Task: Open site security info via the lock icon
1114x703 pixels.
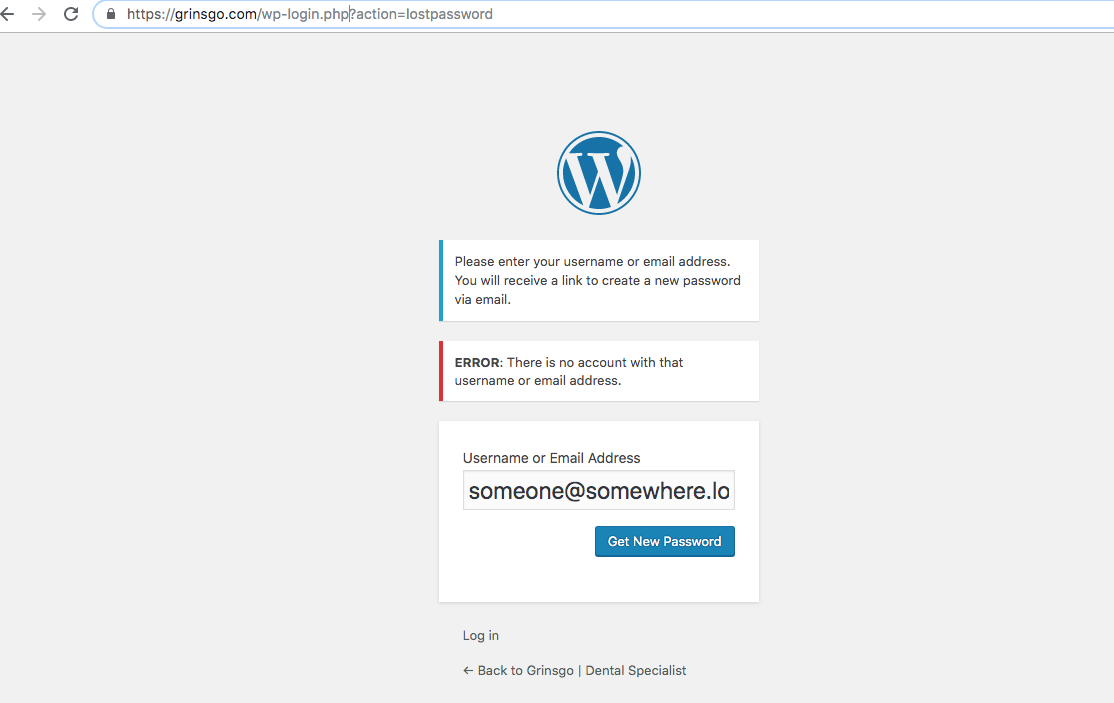Action: 111,14
